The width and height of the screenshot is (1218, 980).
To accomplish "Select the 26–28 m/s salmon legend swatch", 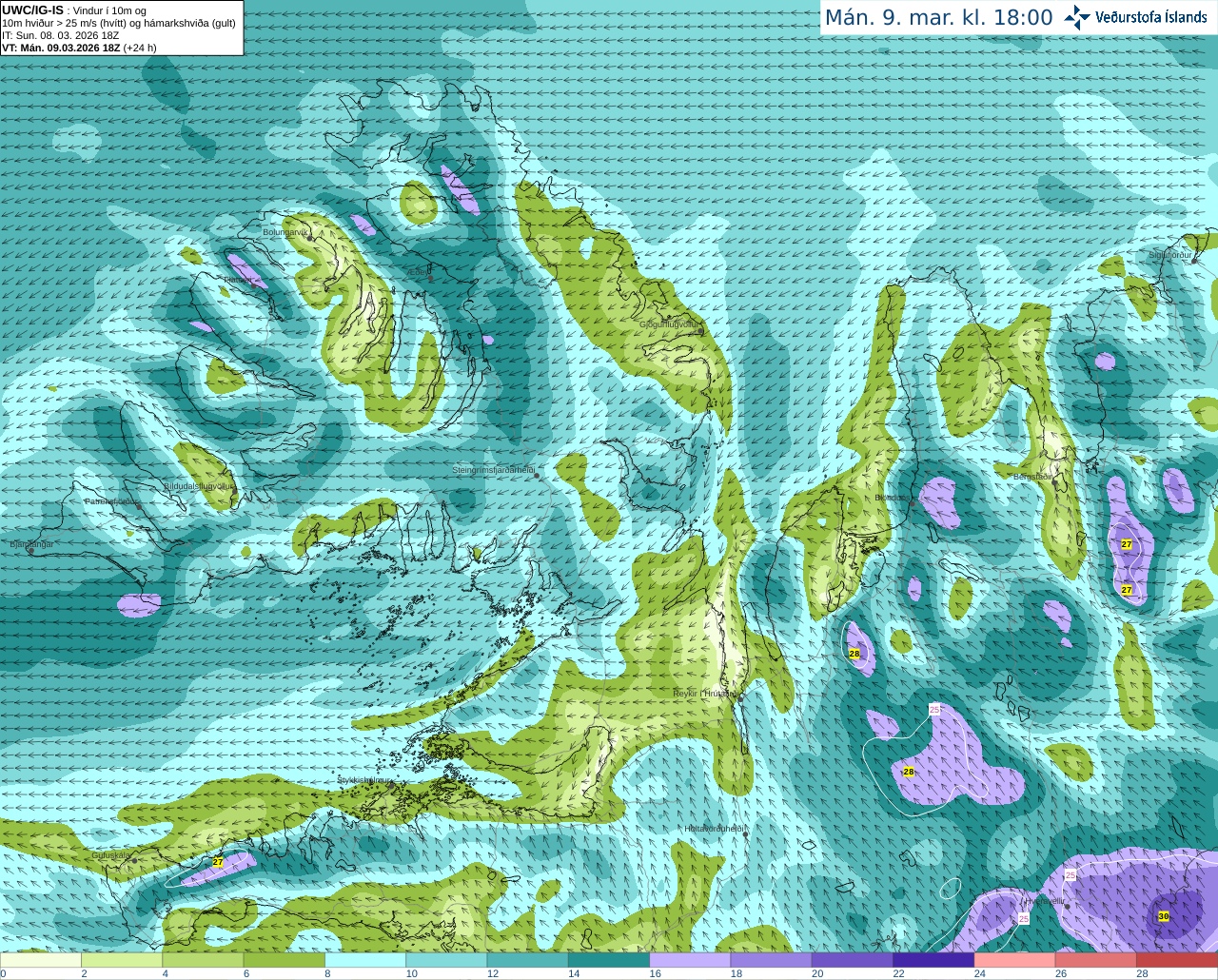I will (x=1096, y=960).
